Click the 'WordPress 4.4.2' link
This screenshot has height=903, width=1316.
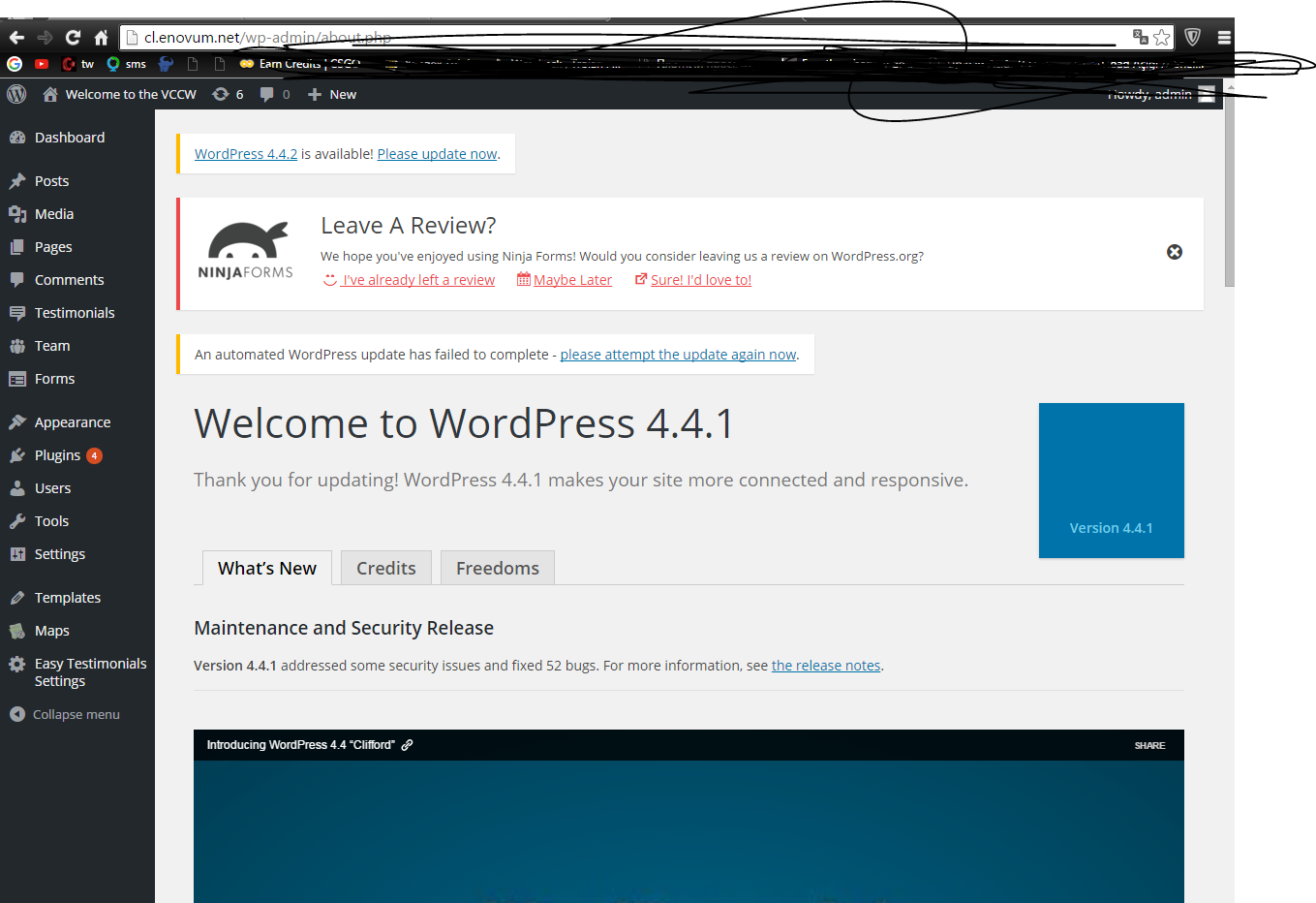click(246, 154)
